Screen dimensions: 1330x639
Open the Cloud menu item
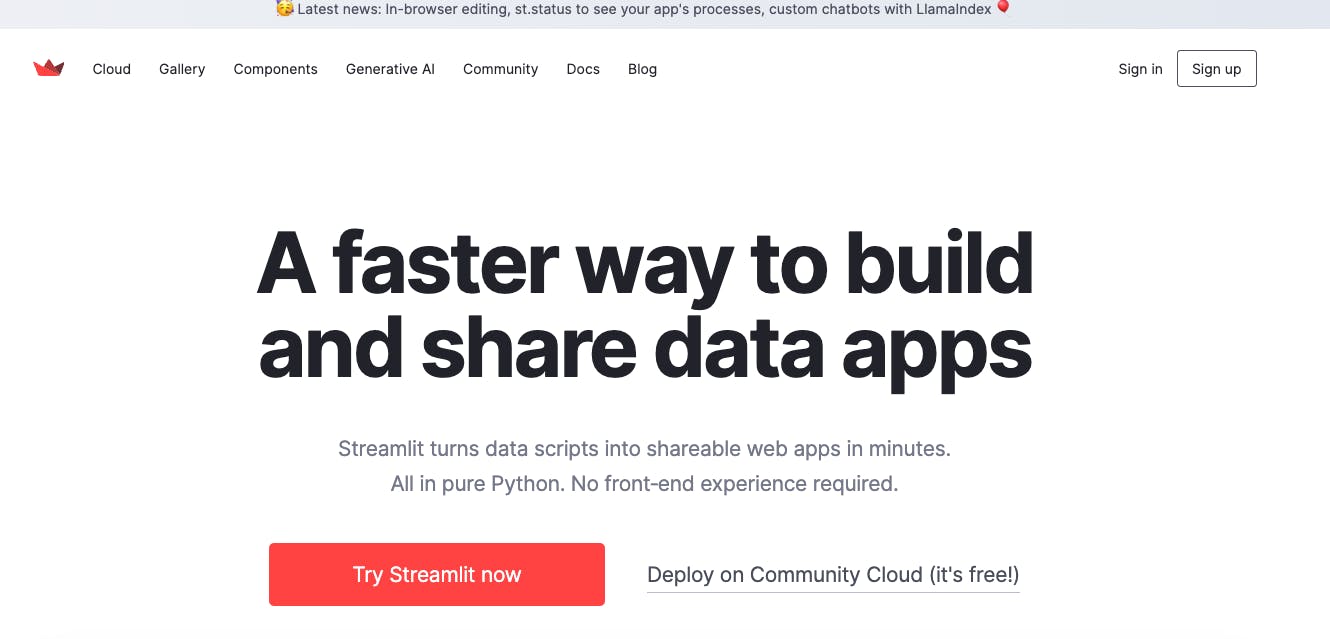pos(112,69)
